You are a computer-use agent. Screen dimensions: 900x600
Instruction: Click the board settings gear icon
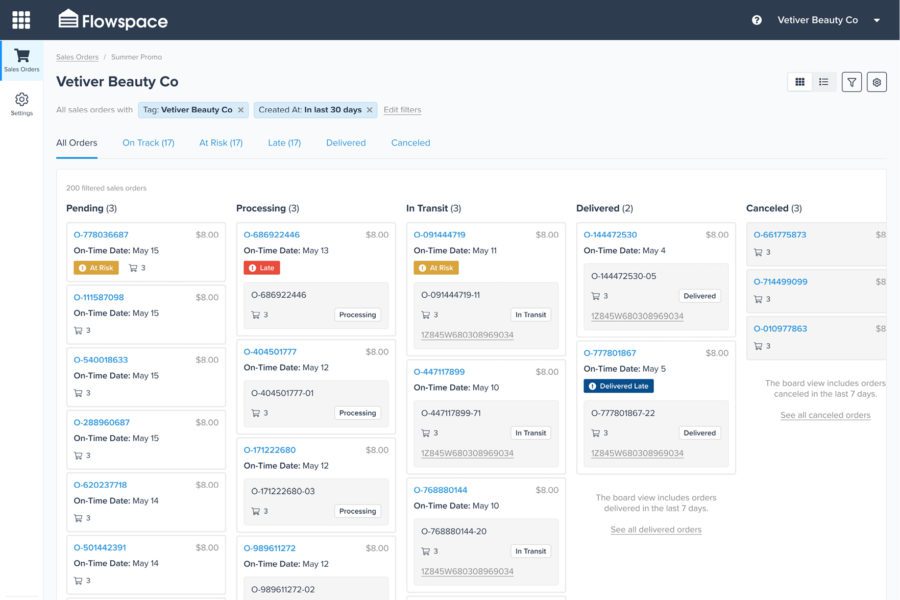point(875,81)
